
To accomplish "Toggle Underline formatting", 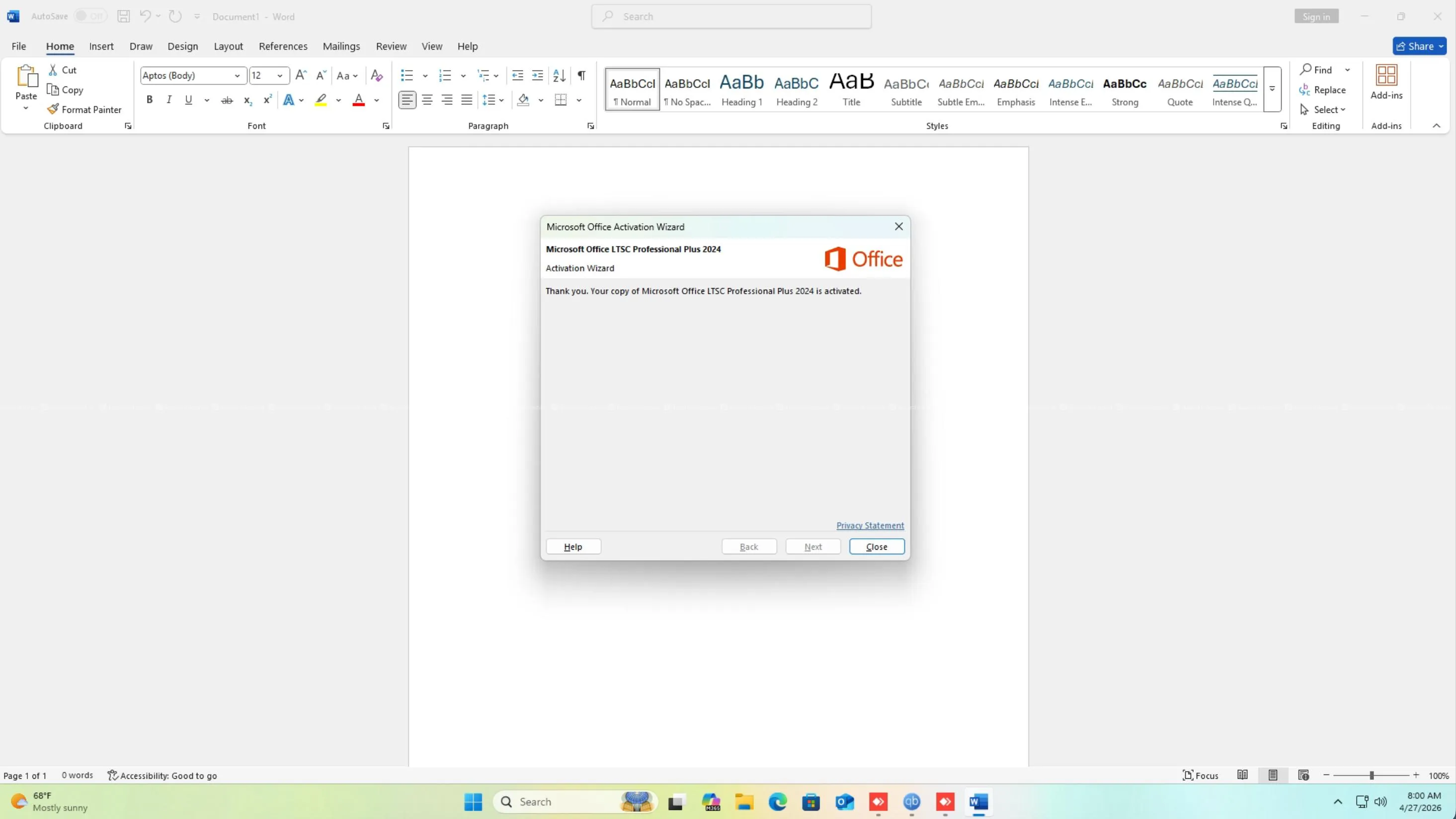I will coord(189,100).
